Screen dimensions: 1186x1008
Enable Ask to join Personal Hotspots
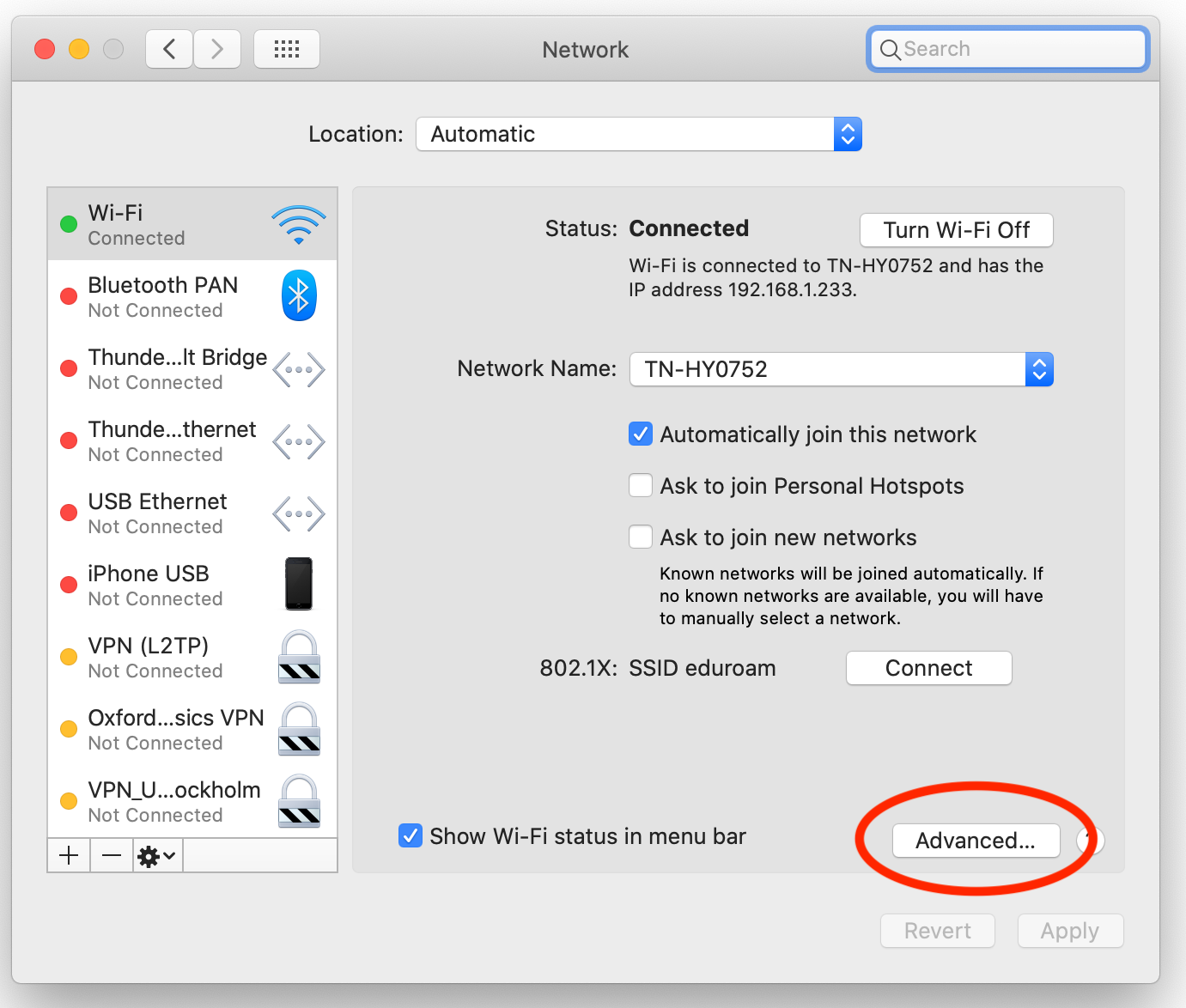(641, 485)
